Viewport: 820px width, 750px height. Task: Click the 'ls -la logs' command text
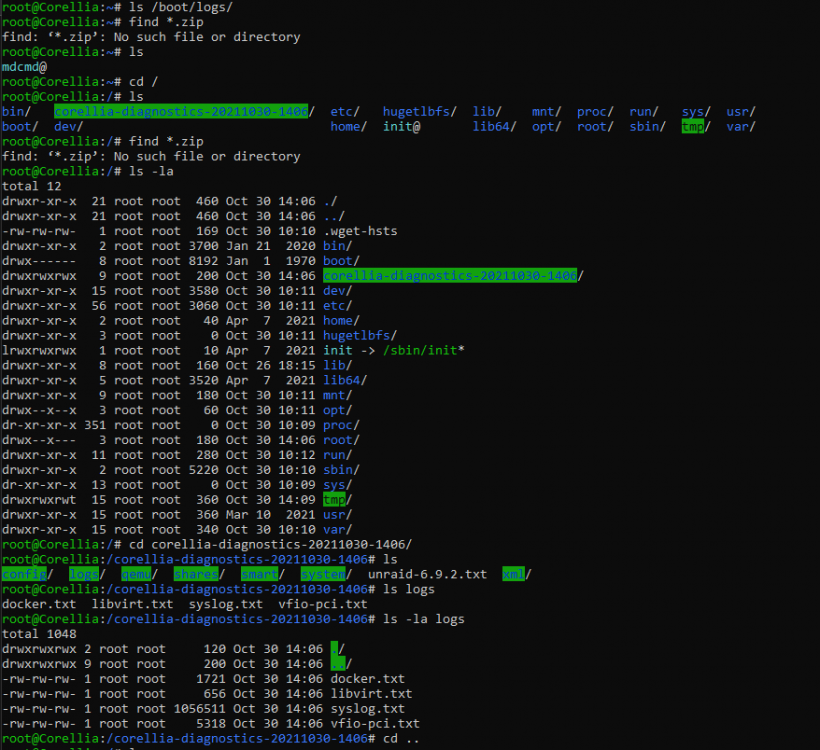[x=424, y=619]
